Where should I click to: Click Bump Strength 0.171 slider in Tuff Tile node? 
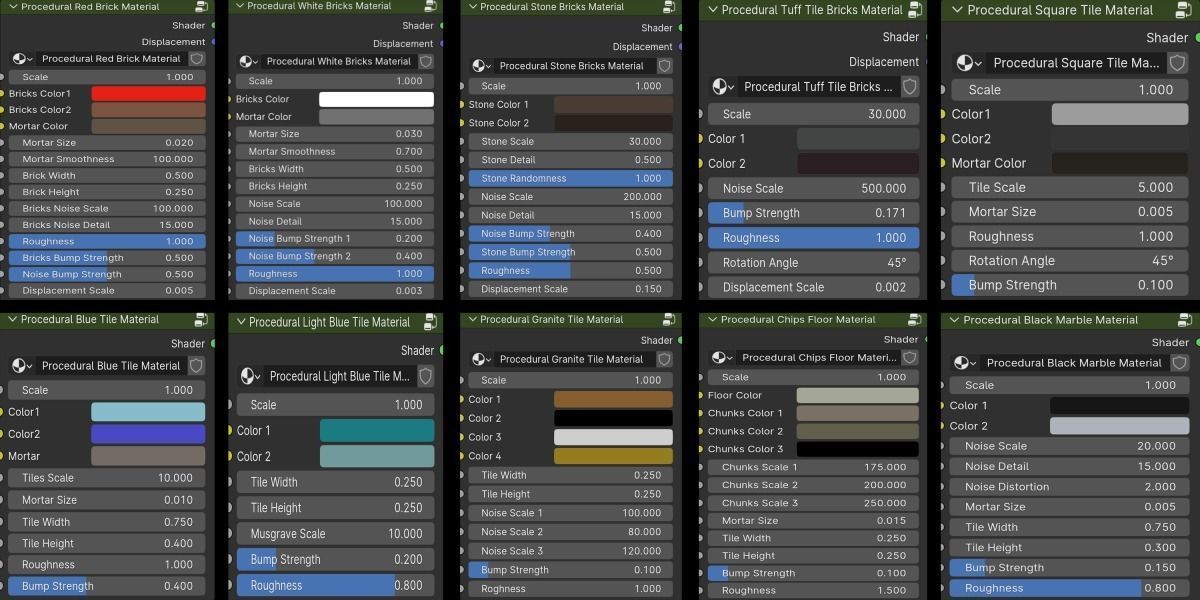pyautogui.click(x=813, y=213)
